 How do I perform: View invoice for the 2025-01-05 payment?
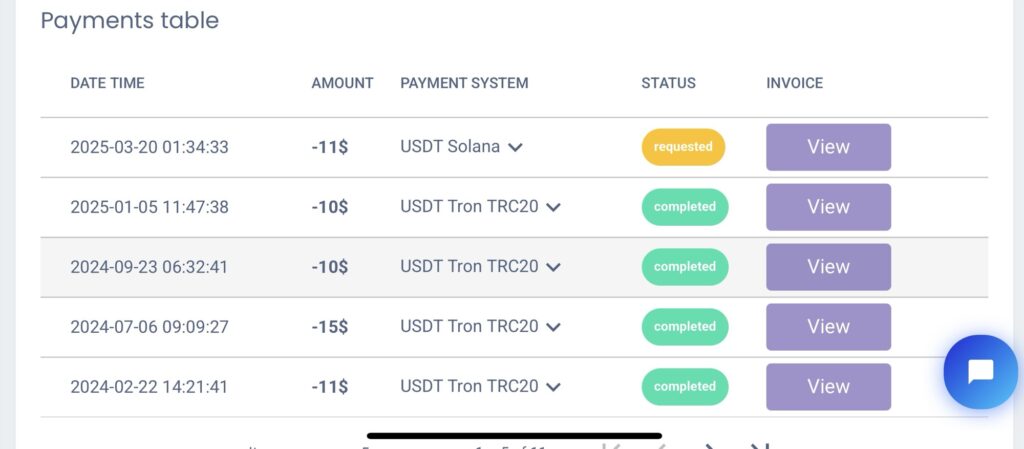click(828, 207)
